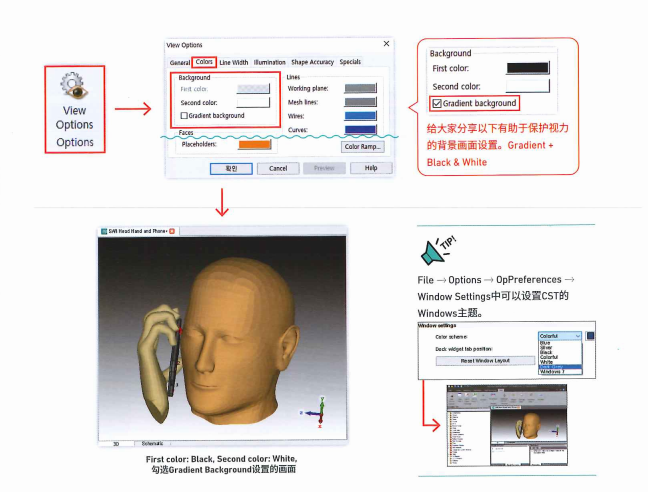Close the View Options dialog
This screenshot has width=648, height=492.
pyautogui.click(x=386, y=44)
